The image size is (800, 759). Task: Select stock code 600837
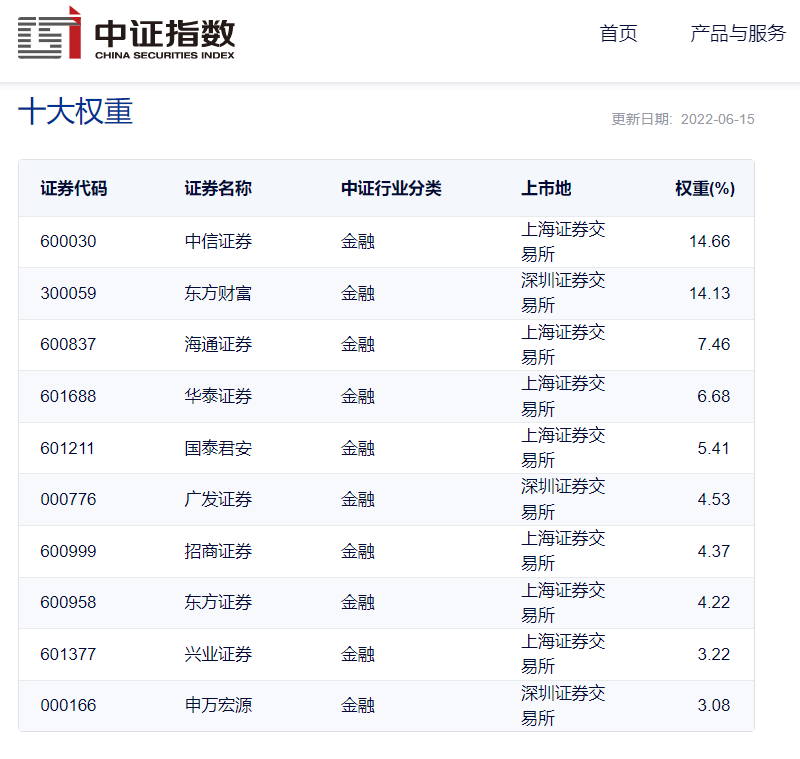pyautogui.click(x=68, y=344)
